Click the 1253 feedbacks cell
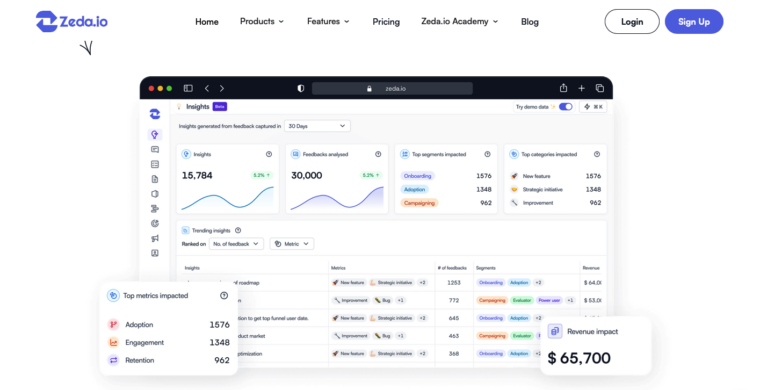Image resolution: width=760 pixels, height=390 pixels. [x=454, y=282]
